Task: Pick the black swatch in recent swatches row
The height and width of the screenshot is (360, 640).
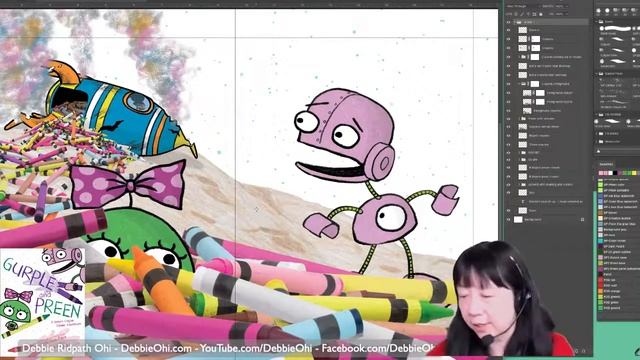Action: 615,173
